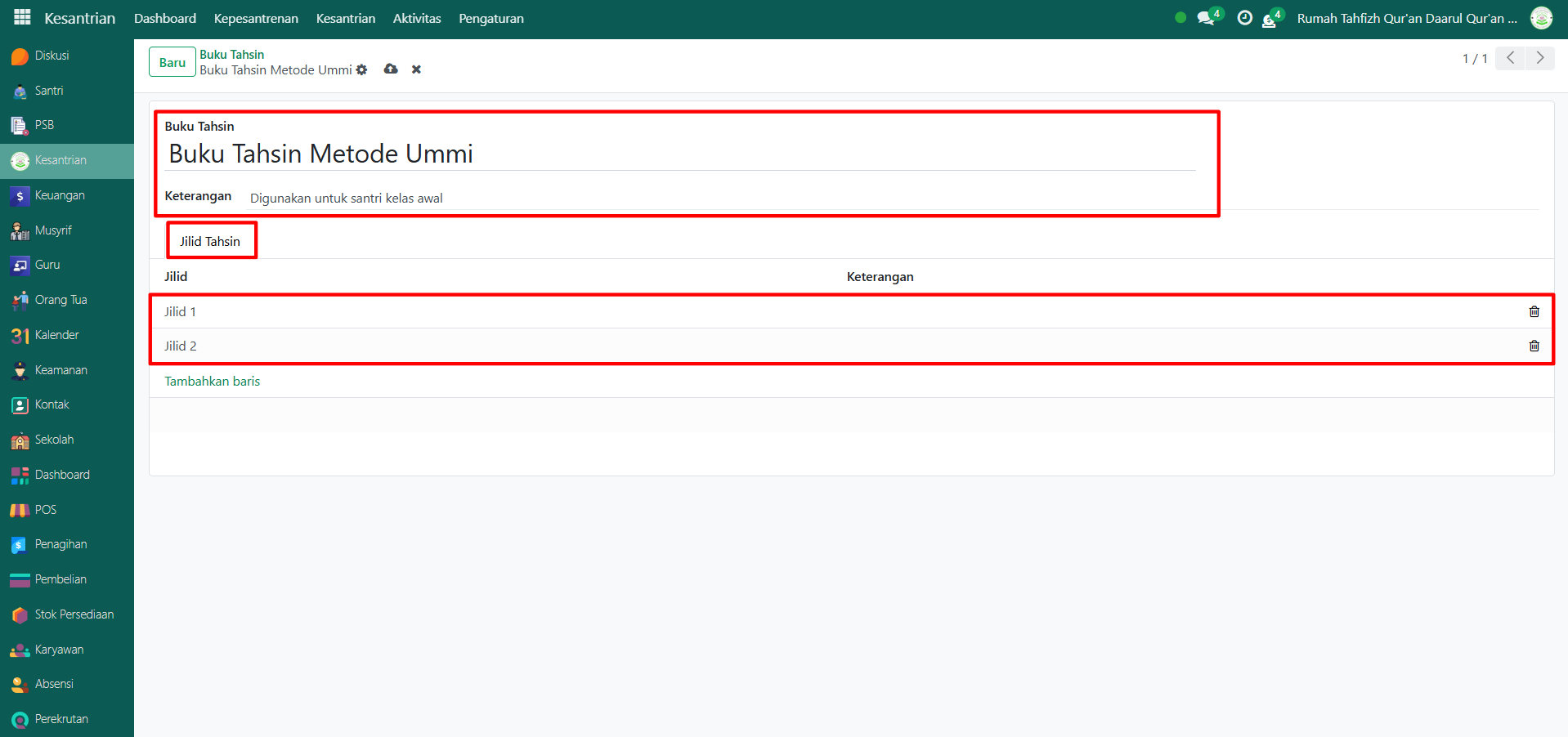Save record using the cloud upload icon
Screen dimensions: 1568x737
click(x=391, y=69)
